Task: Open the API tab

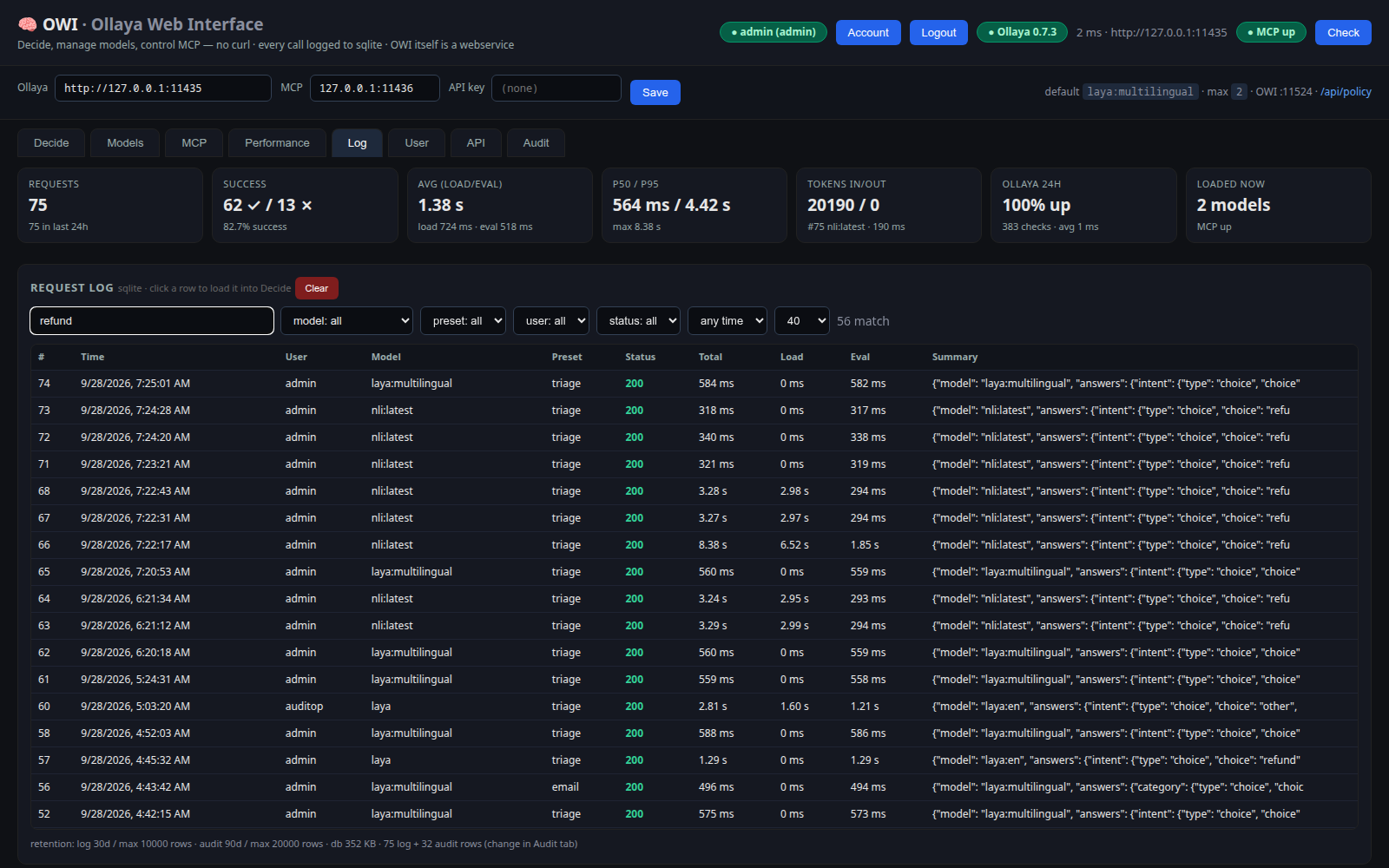Action: coord(476,143)
